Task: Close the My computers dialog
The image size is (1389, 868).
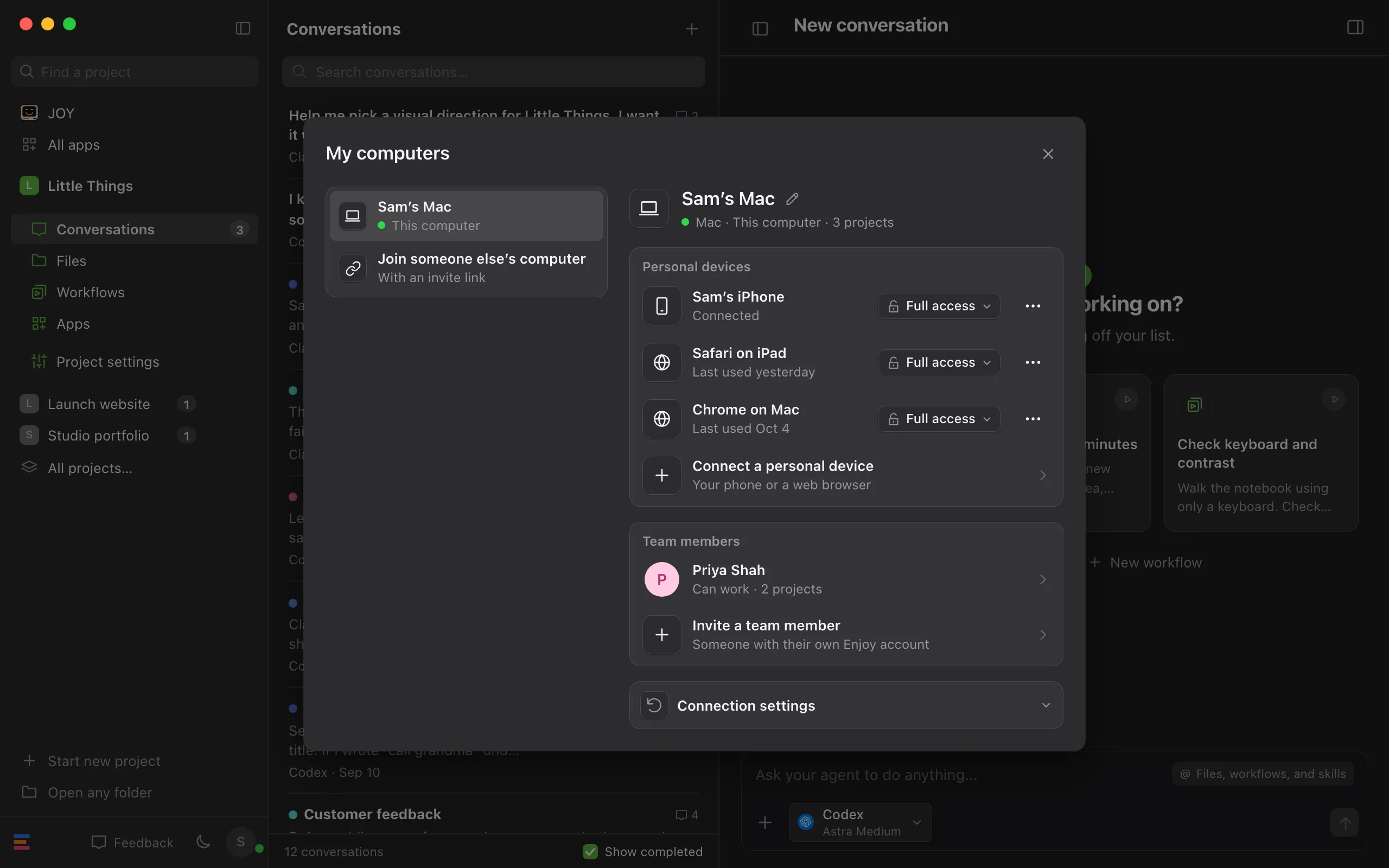Action: (x=1048, y=154)
